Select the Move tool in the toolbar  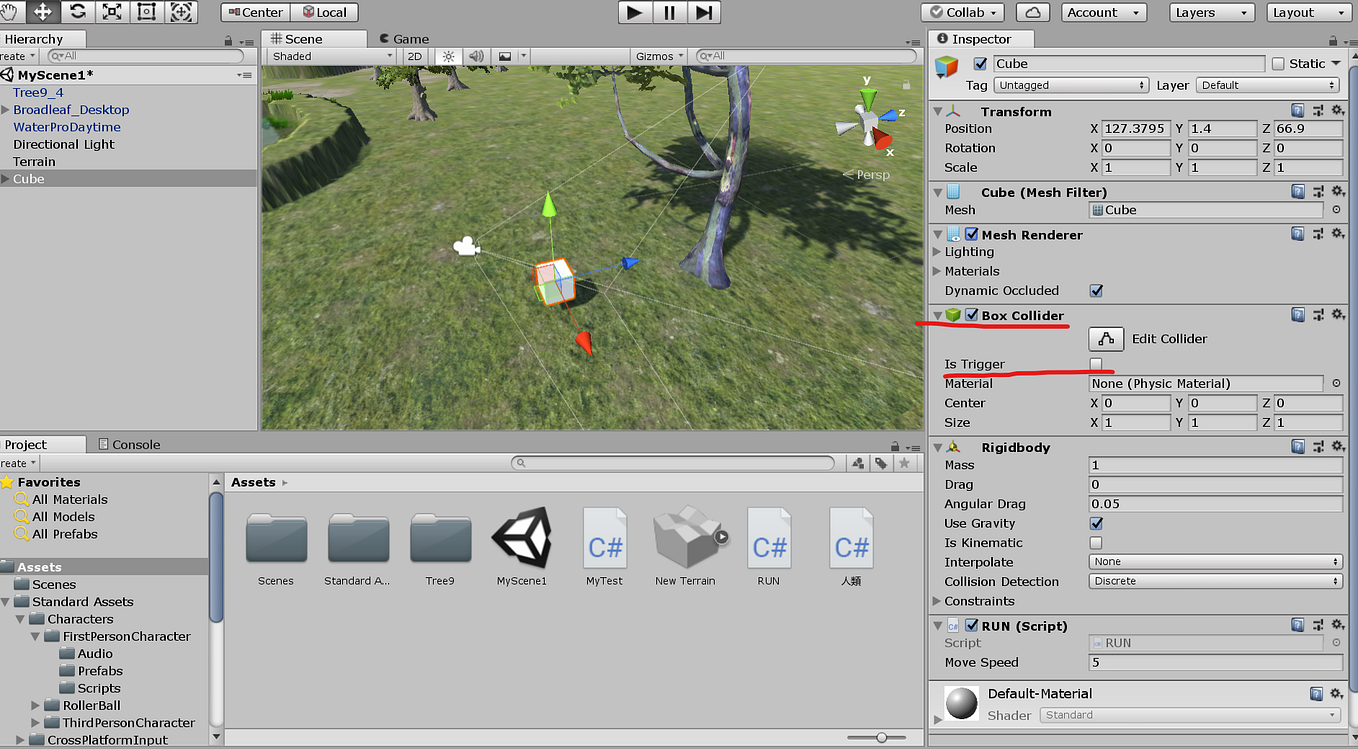pos(41,13)
